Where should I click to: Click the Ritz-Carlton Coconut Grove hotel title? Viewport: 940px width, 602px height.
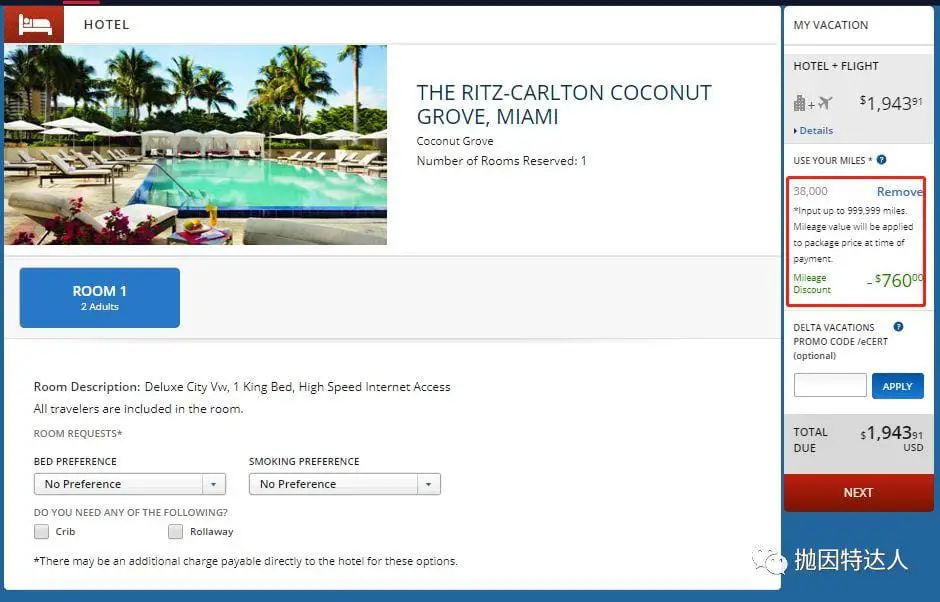[x=563, y=105]
